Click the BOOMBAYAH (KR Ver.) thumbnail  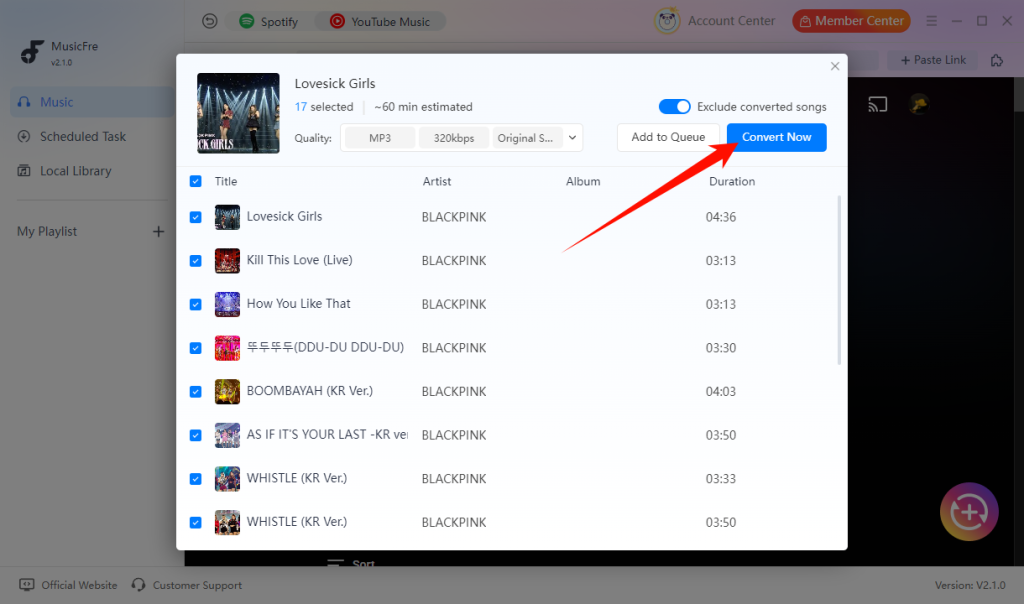pyautogui.click(x=227, y=392)
